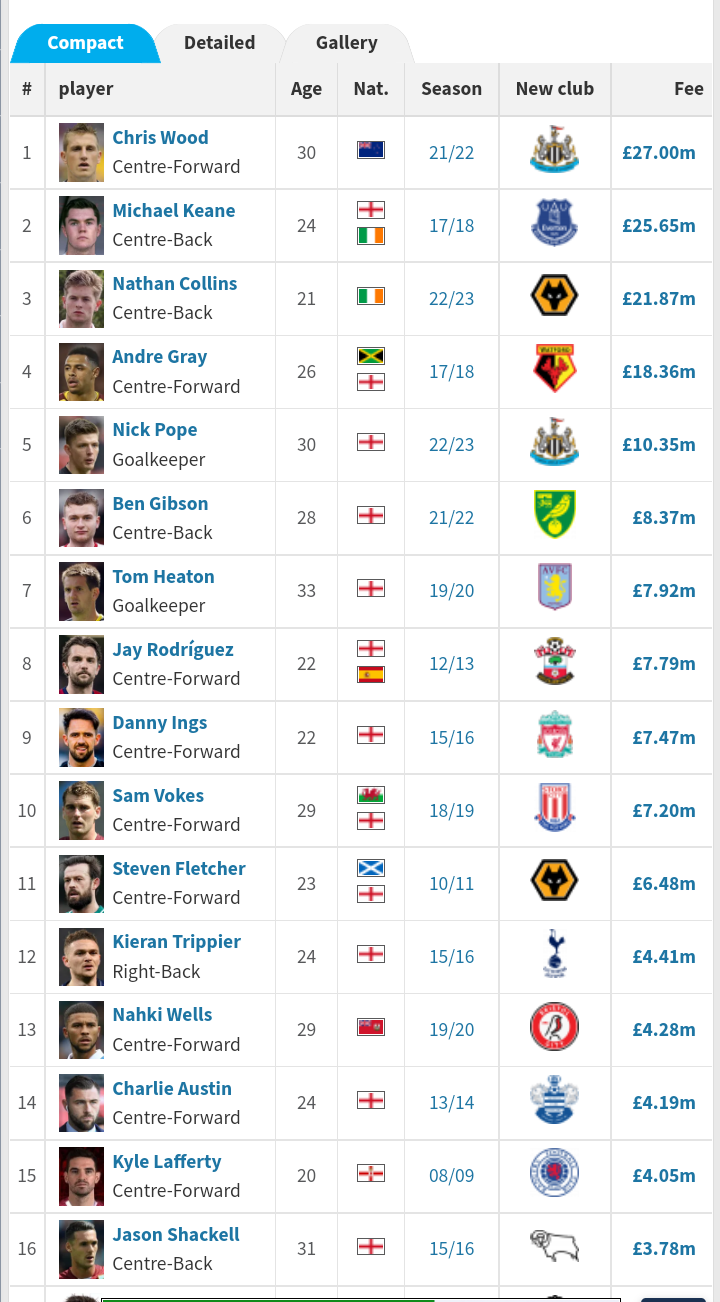The image size is (720, 1302).
Task: Select the Compact tab
Action: (x=85, y=43)
